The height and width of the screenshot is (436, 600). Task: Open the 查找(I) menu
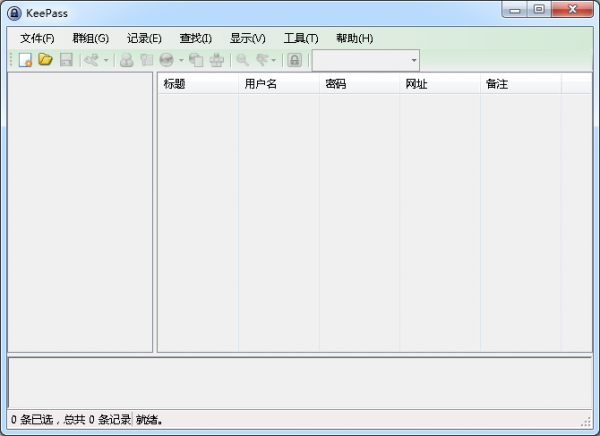(196, 38)
